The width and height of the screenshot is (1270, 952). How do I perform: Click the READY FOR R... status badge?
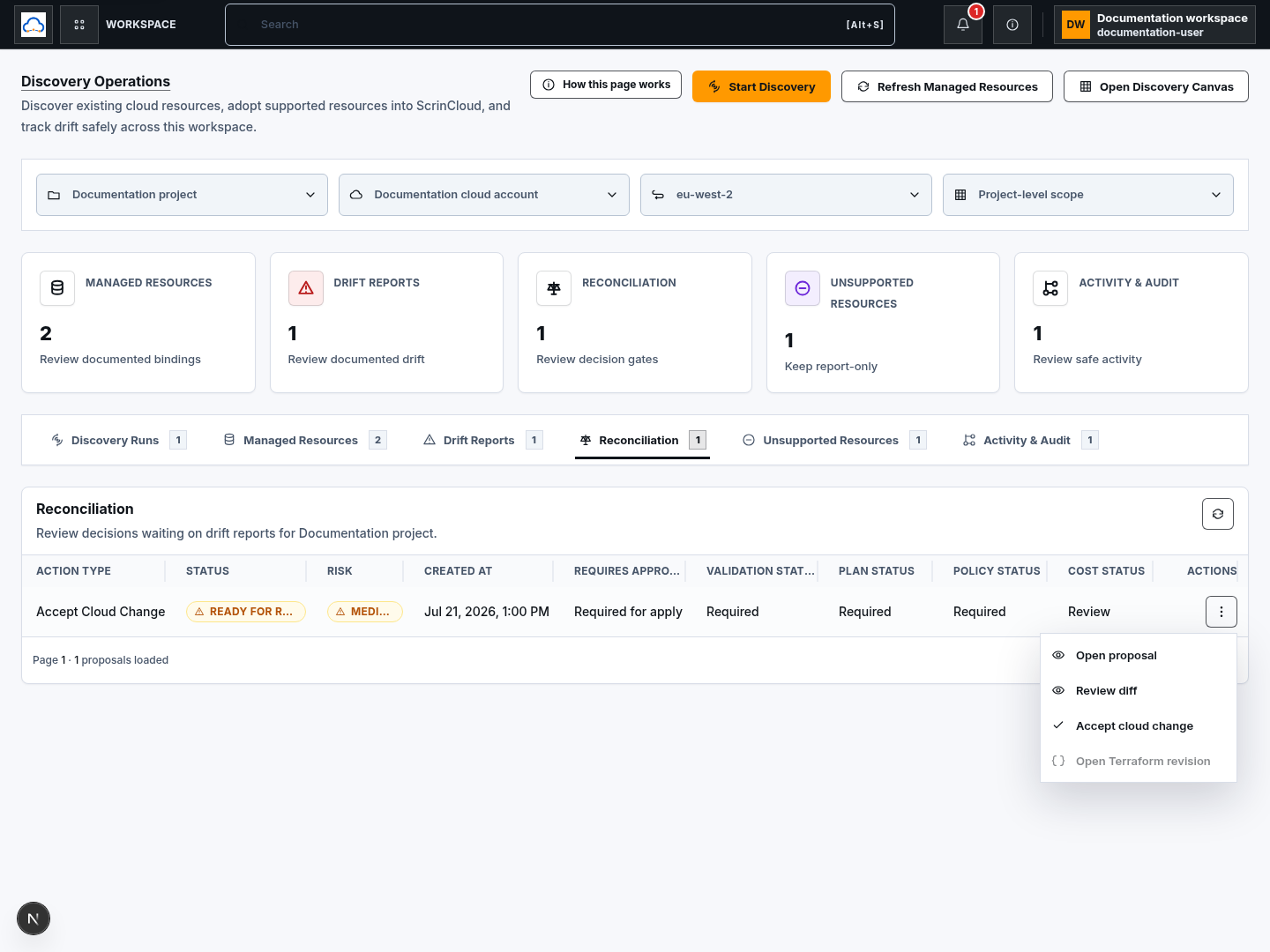tap(246, 612)
